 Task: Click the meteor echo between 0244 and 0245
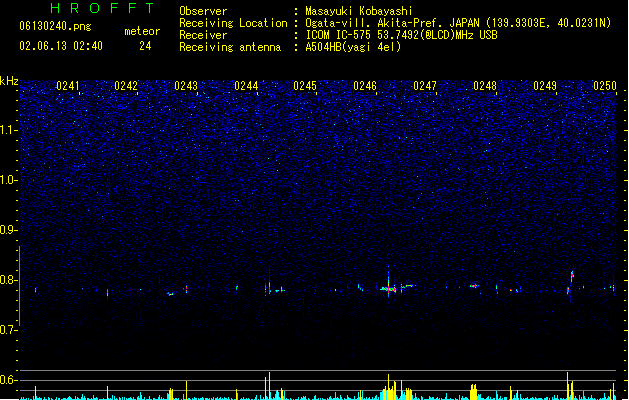pos(268,288)
